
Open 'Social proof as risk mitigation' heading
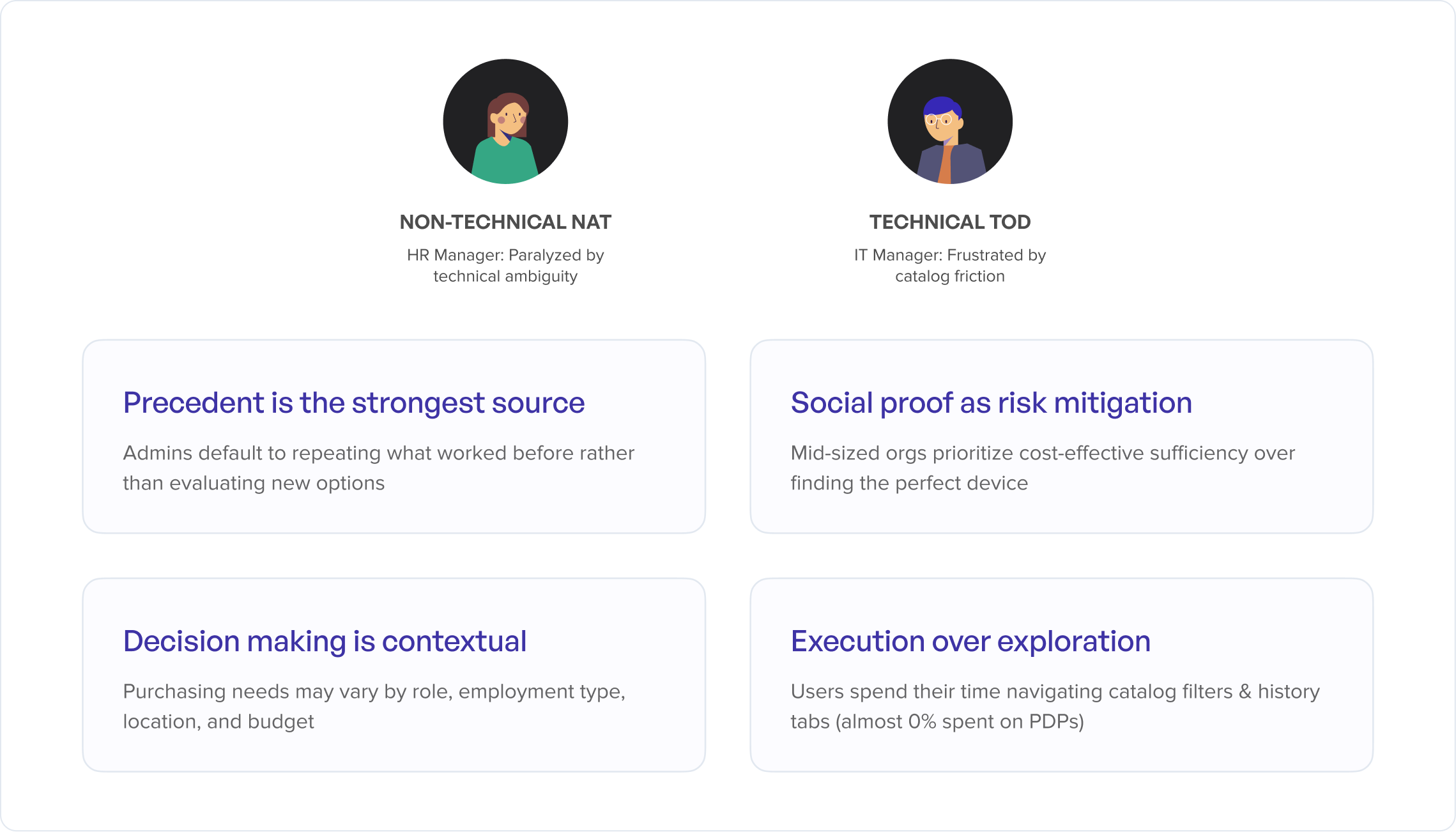pyautogui.click(x=991, y=403)
